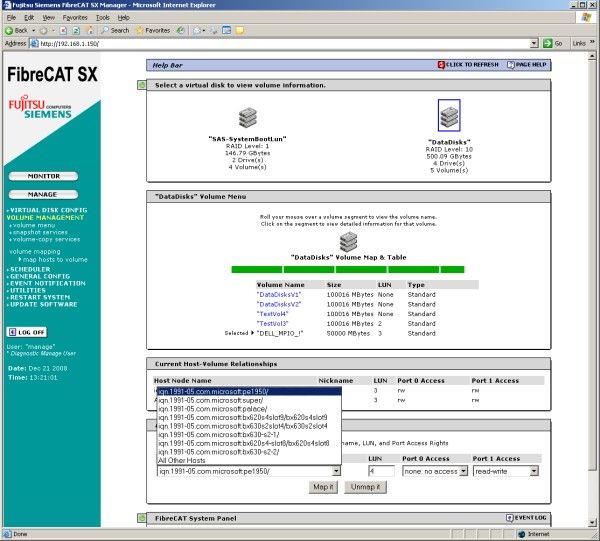Open Update Software in the sidebar
Screen dimensions: 600x541
(44, 304)
